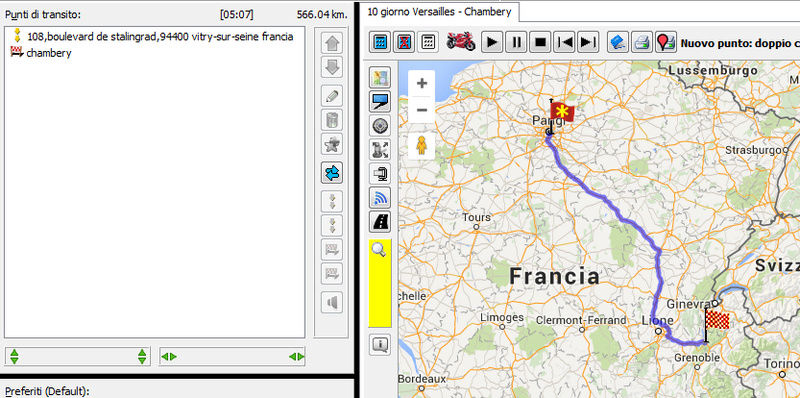Screen dimensions: 800x398
Task: Click the red pin add-point icon
Action: [666, 42]
